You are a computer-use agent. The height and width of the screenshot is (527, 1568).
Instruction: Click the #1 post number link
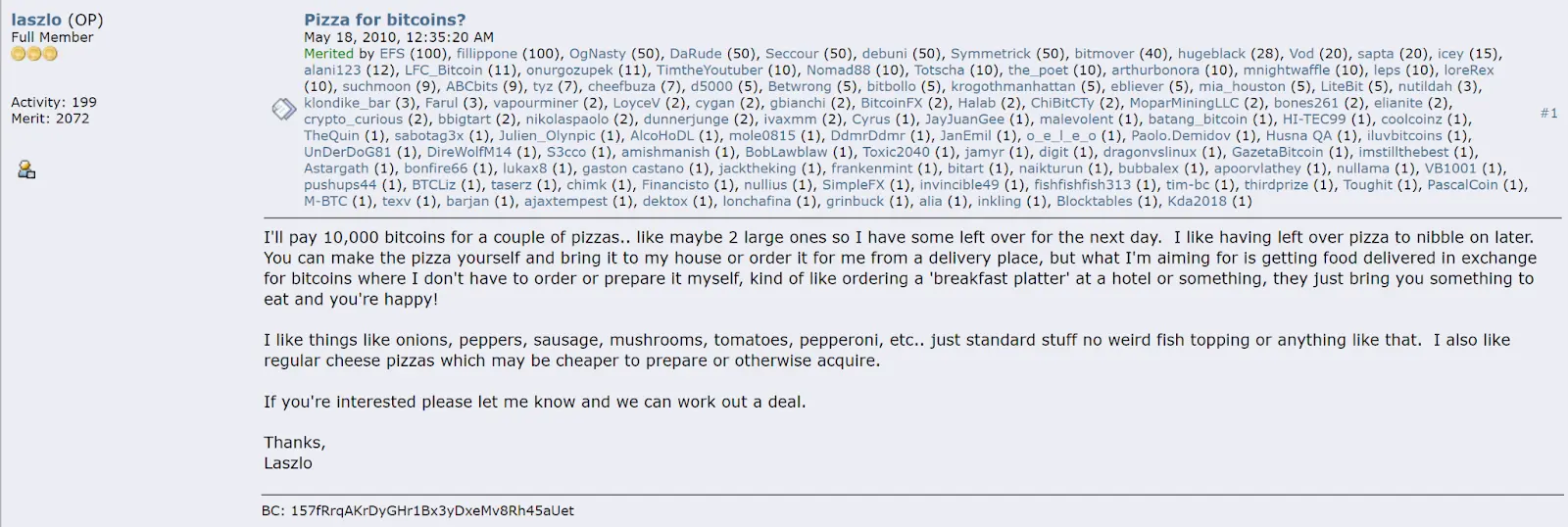coord(1548,114)
